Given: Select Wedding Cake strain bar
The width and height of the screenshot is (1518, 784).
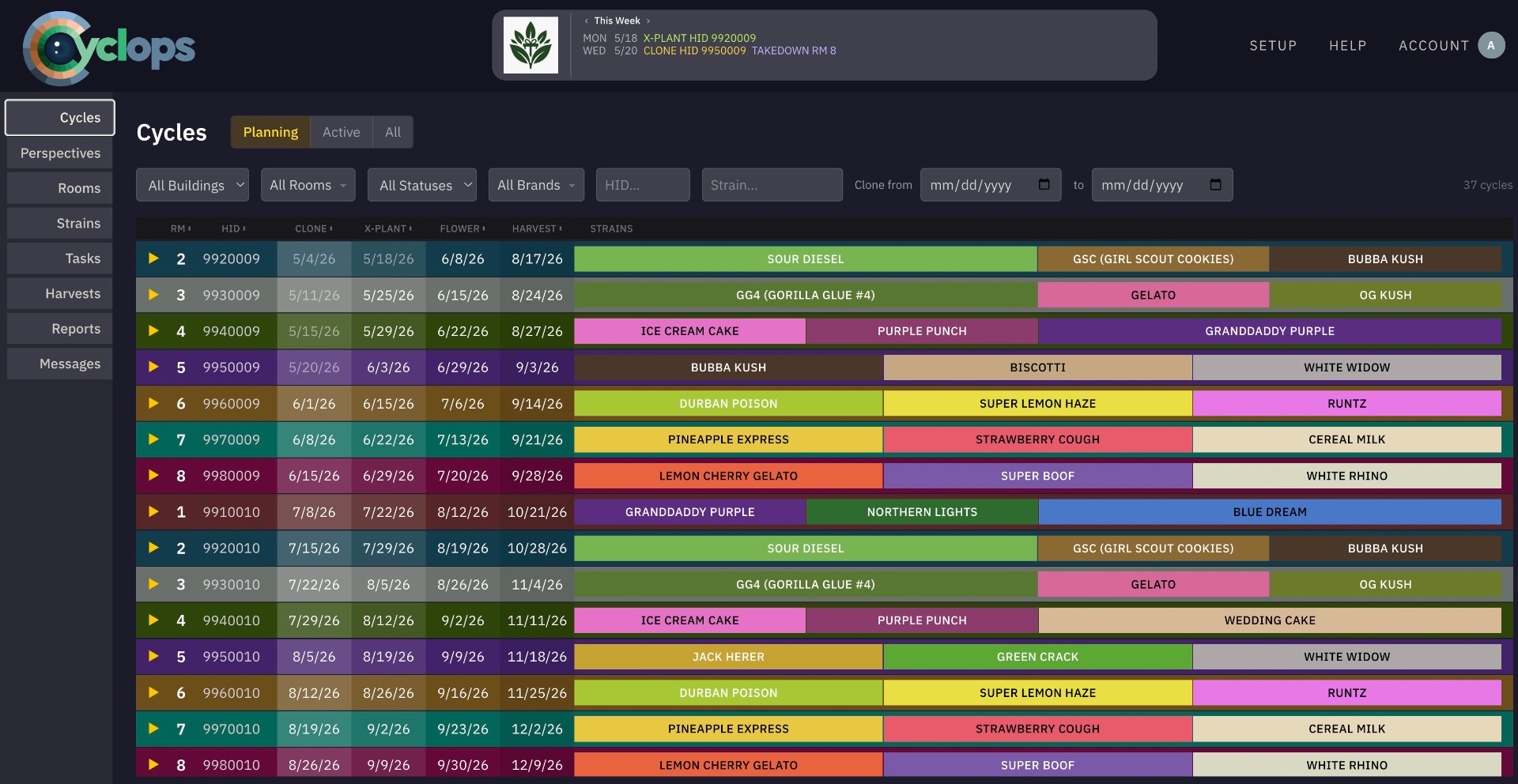Looking at the screenshot, I should pos(1270,620).
